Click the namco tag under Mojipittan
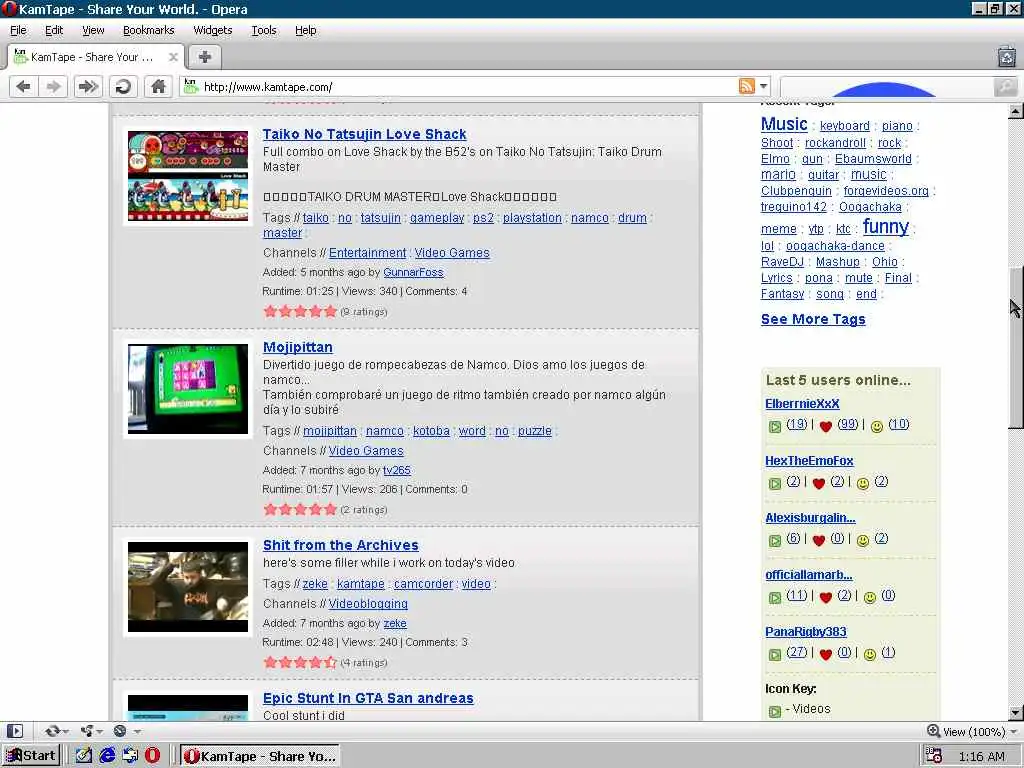1024x768 pixels. 385,431
